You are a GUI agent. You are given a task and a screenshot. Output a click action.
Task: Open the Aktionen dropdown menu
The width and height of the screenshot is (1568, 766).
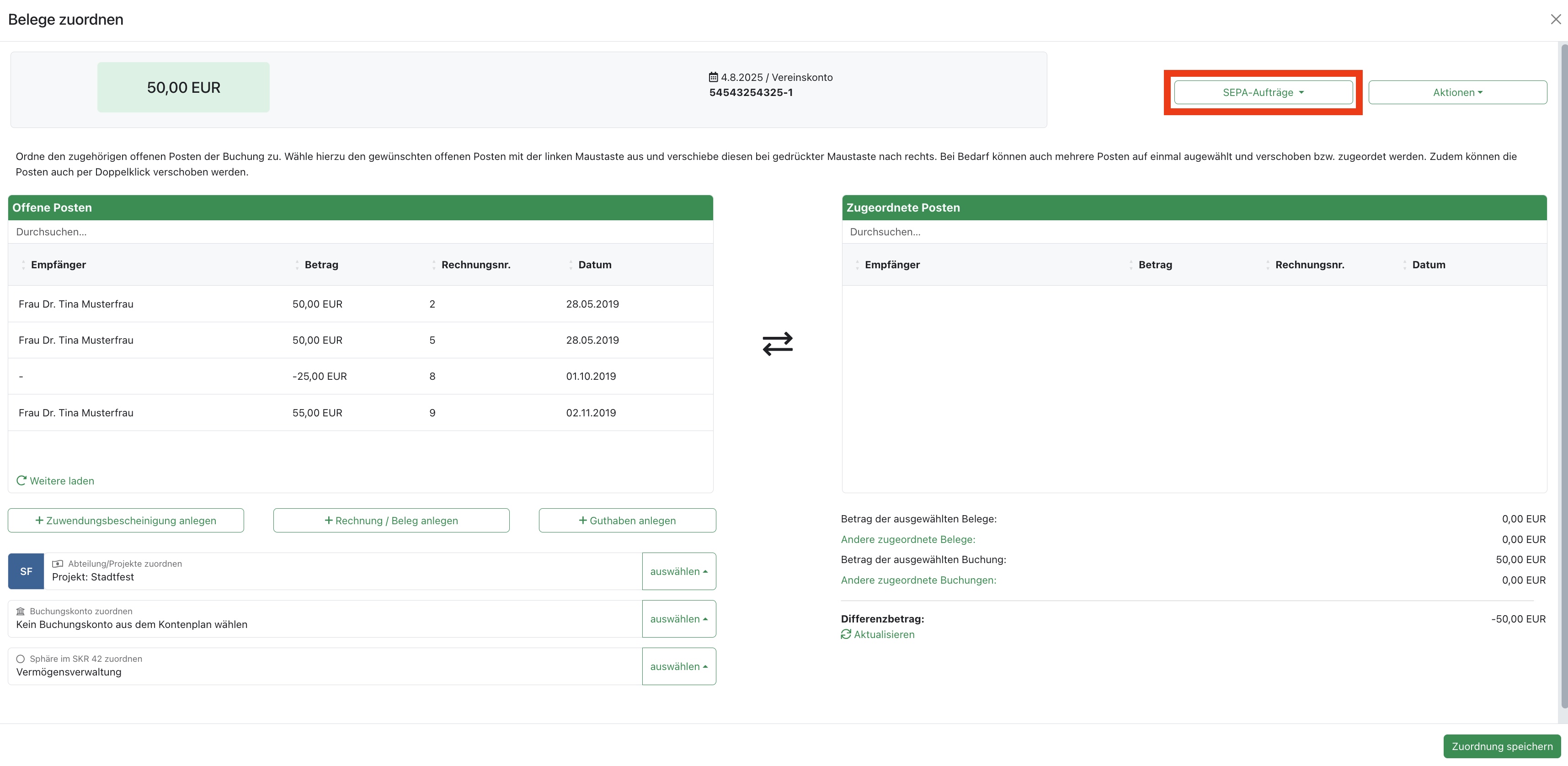pos(1457,92)
